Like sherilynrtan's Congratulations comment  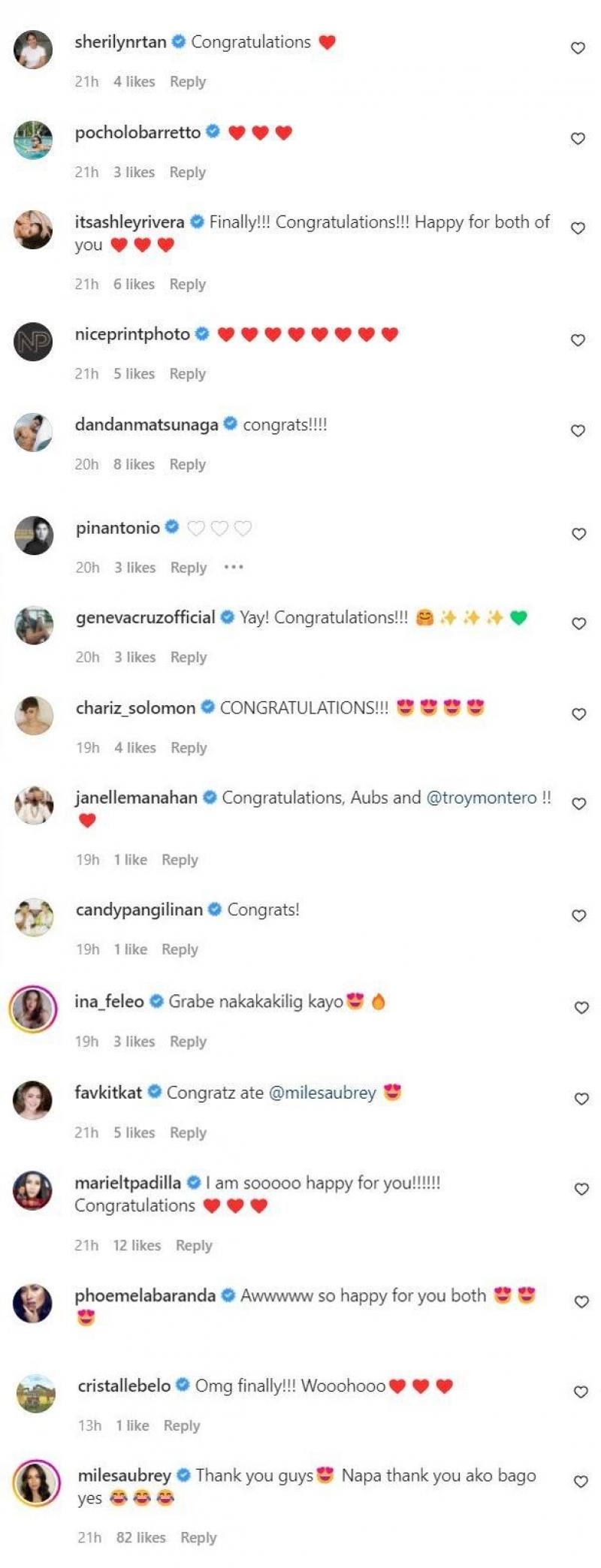pos(578,48)
